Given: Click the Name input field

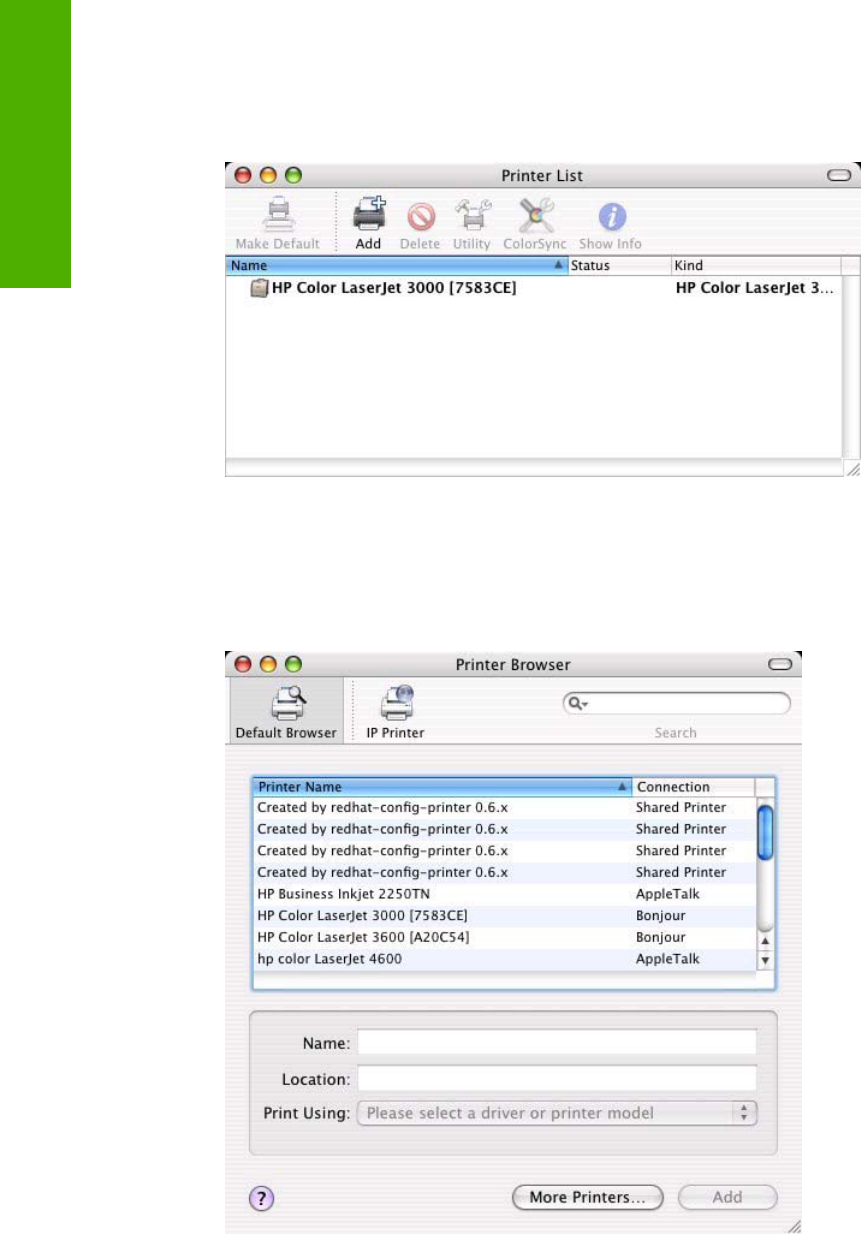Looking at the screenshot, I should 557,1043.
